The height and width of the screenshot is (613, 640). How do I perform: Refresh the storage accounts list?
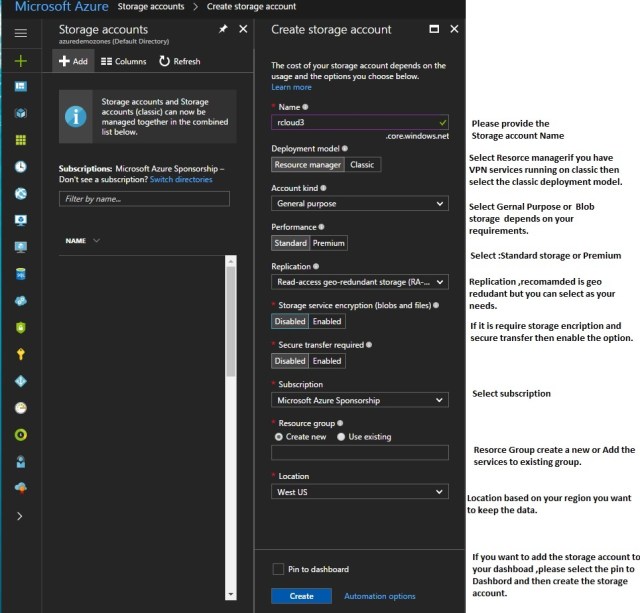[x=180, y=61]
